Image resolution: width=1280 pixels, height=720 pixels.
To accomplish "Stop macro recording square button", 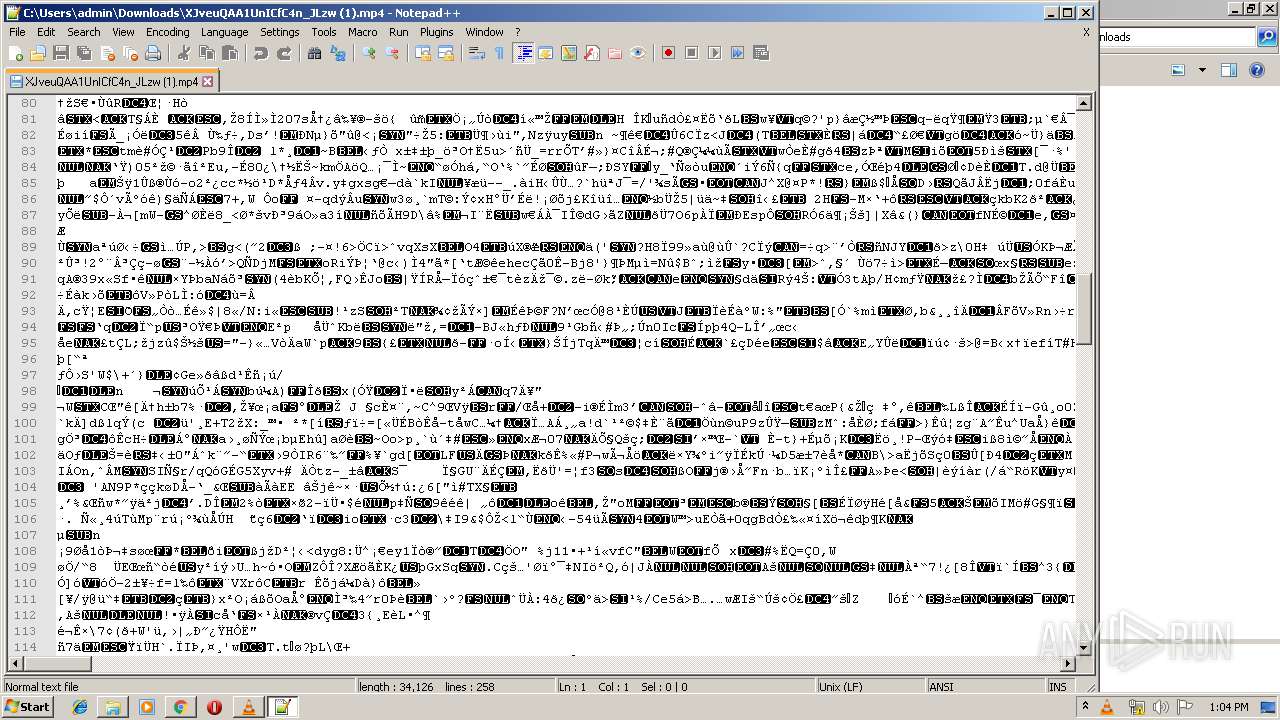I will tap(692, 53).
